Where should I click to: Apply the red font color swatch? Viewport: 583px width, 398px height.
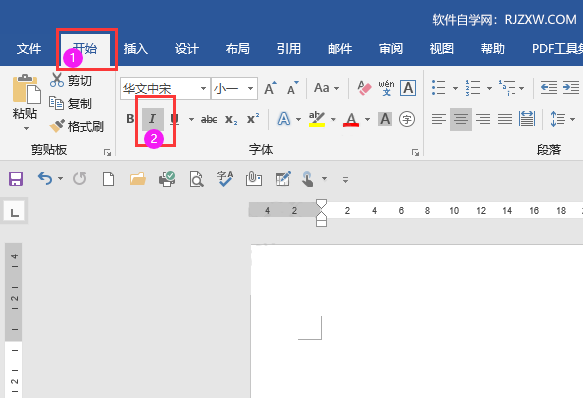pos(351,119)
